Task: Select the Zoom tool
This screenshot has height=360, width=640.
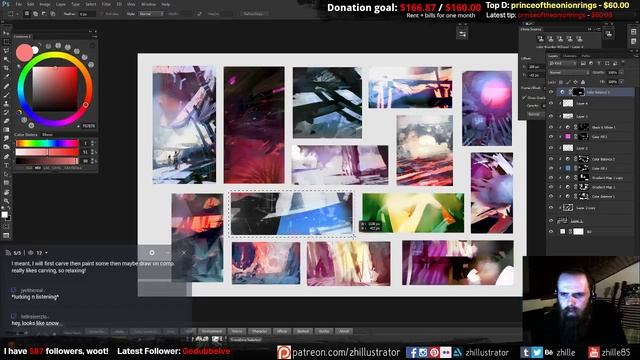Action: pyautogui.click(x=6, y=201)
